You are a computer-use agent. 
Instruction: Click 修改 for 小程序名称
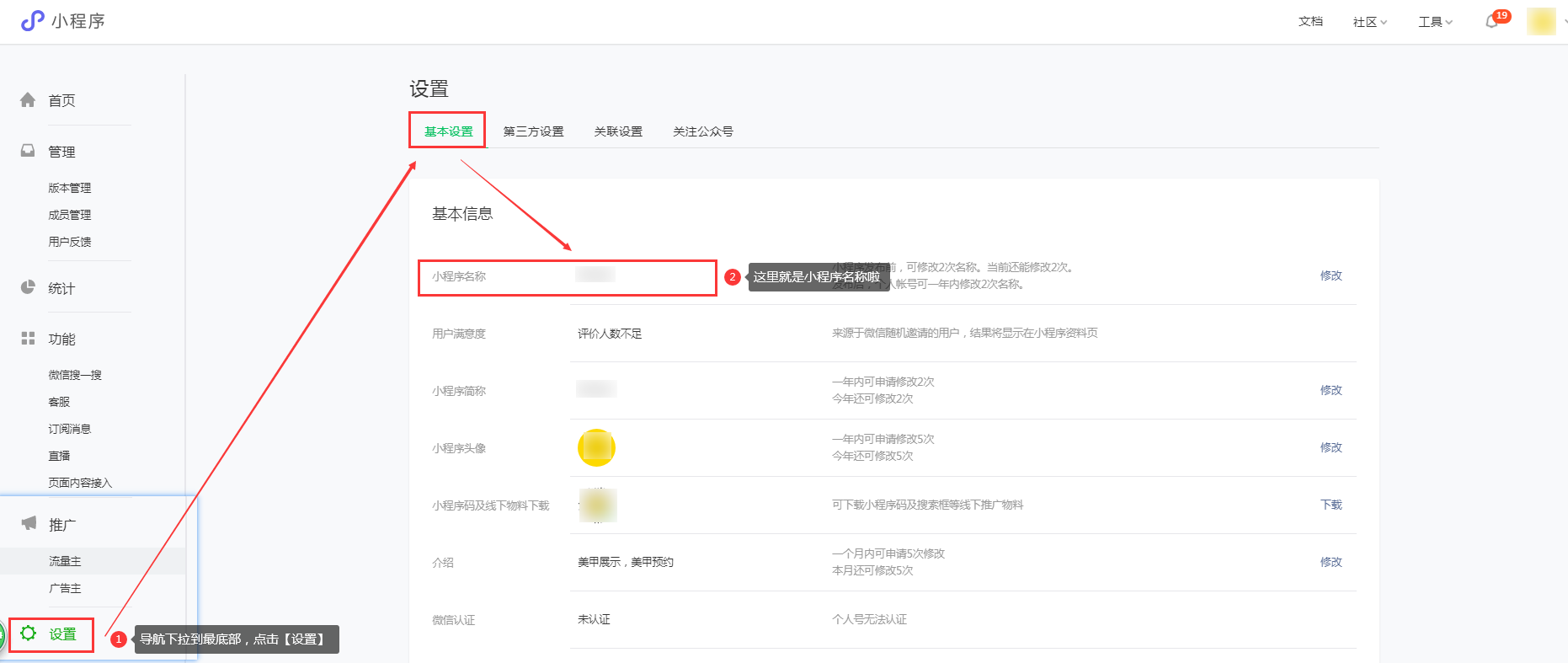click(x=1331, y=275)
